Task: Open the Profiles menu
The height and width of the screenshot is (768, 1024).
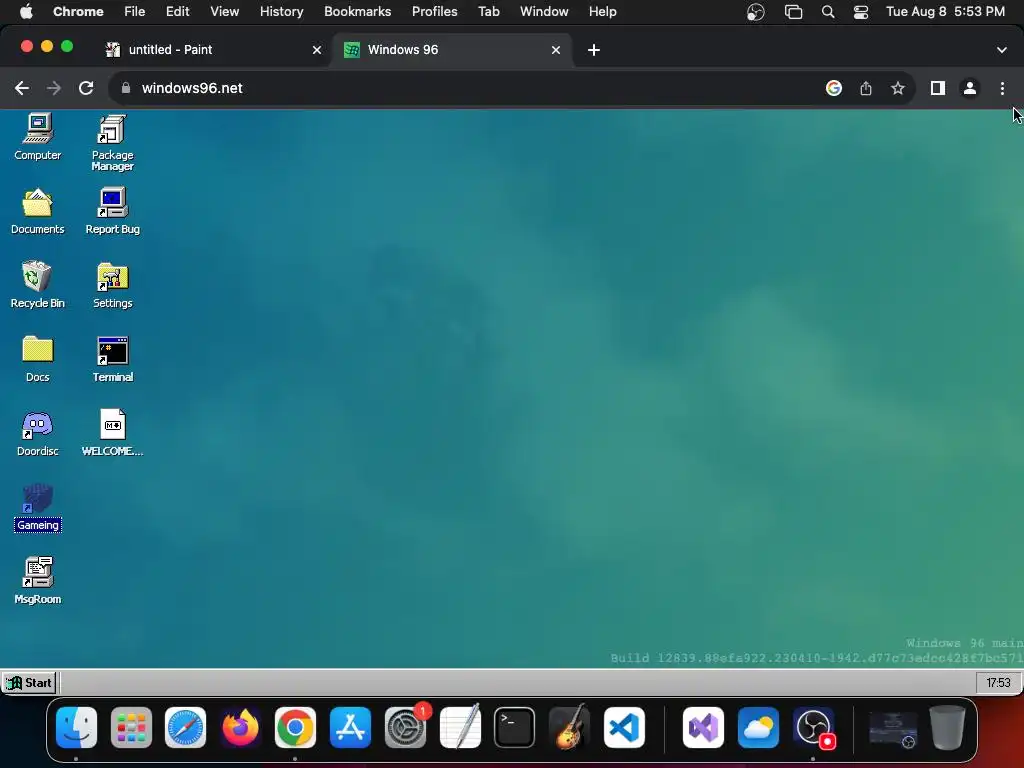Action: coord(434,12)
